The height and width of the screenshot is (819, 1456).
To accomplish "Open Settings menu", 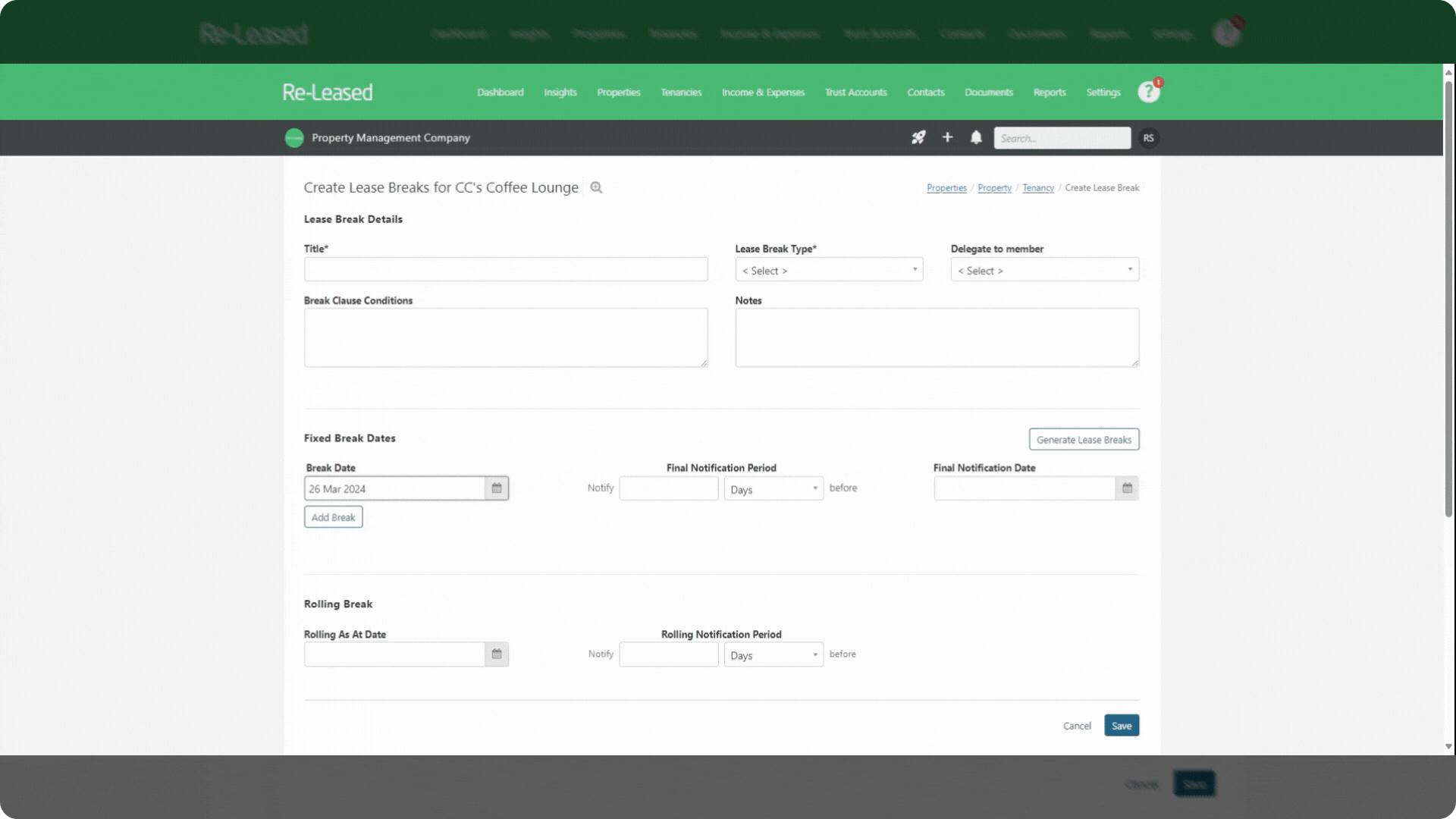I will click(x=1103, y=93).
